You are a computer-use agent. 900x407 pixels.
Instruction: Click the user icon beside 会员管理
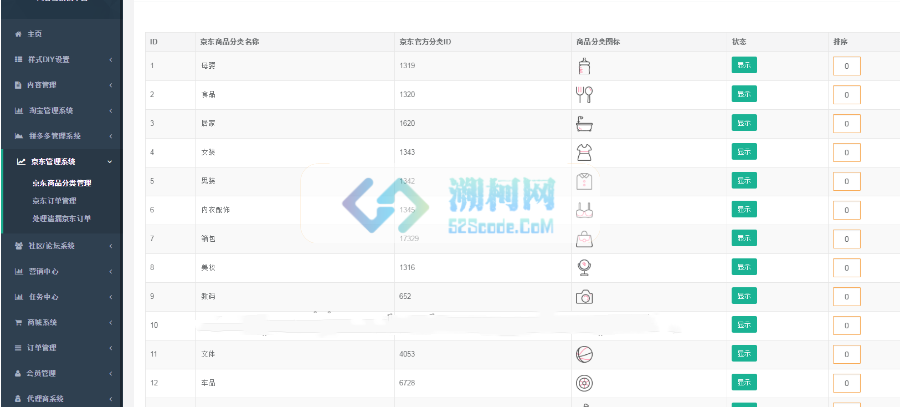[18, 373]
